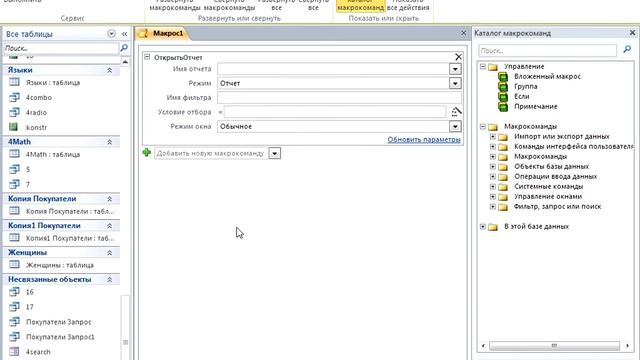Expand Фильтр, запрос или поиск folder

coord(493,207)
